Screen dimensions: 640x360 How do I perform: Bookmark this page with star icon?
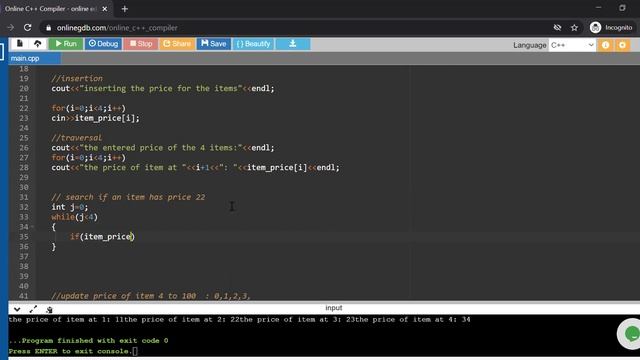tap(574, 27)
